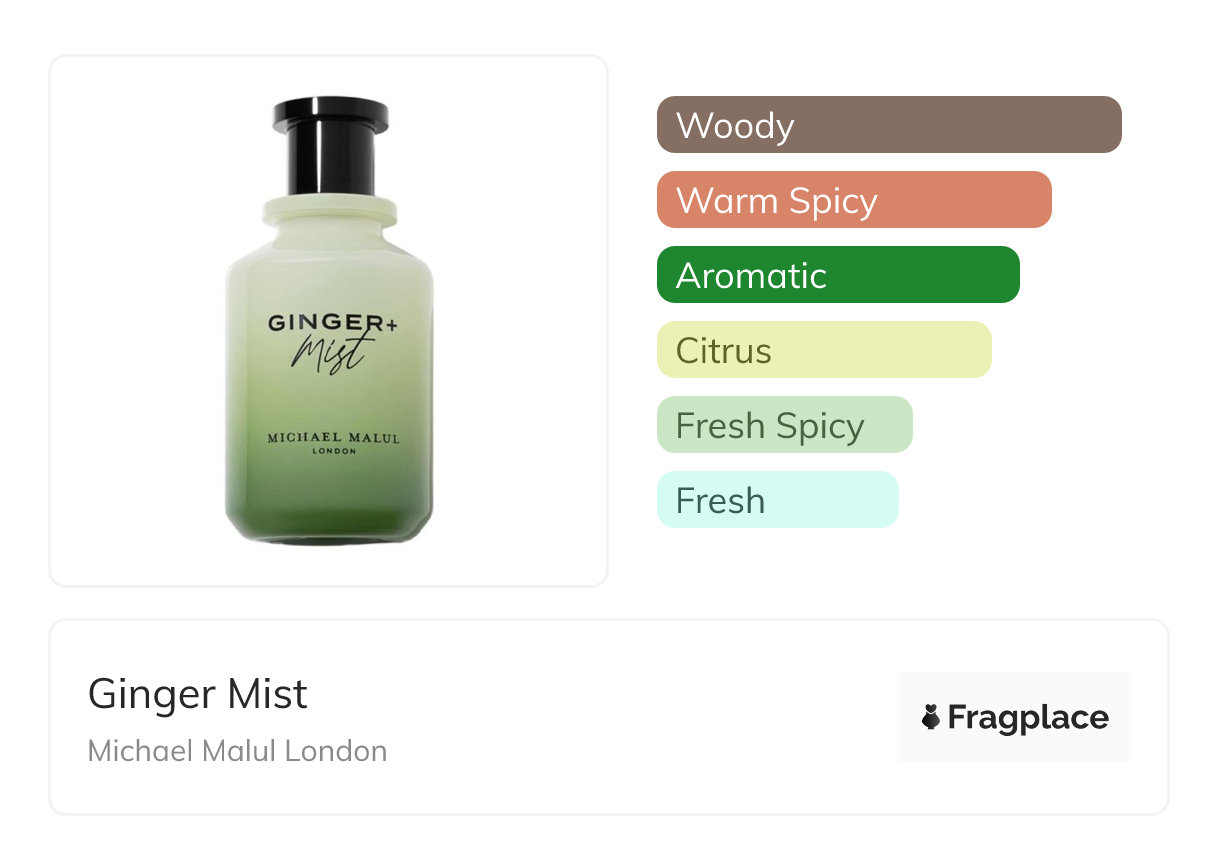1218x864 pixels.
Task: Open the Ginger Mist fragrance title
Action: [198, 694]
